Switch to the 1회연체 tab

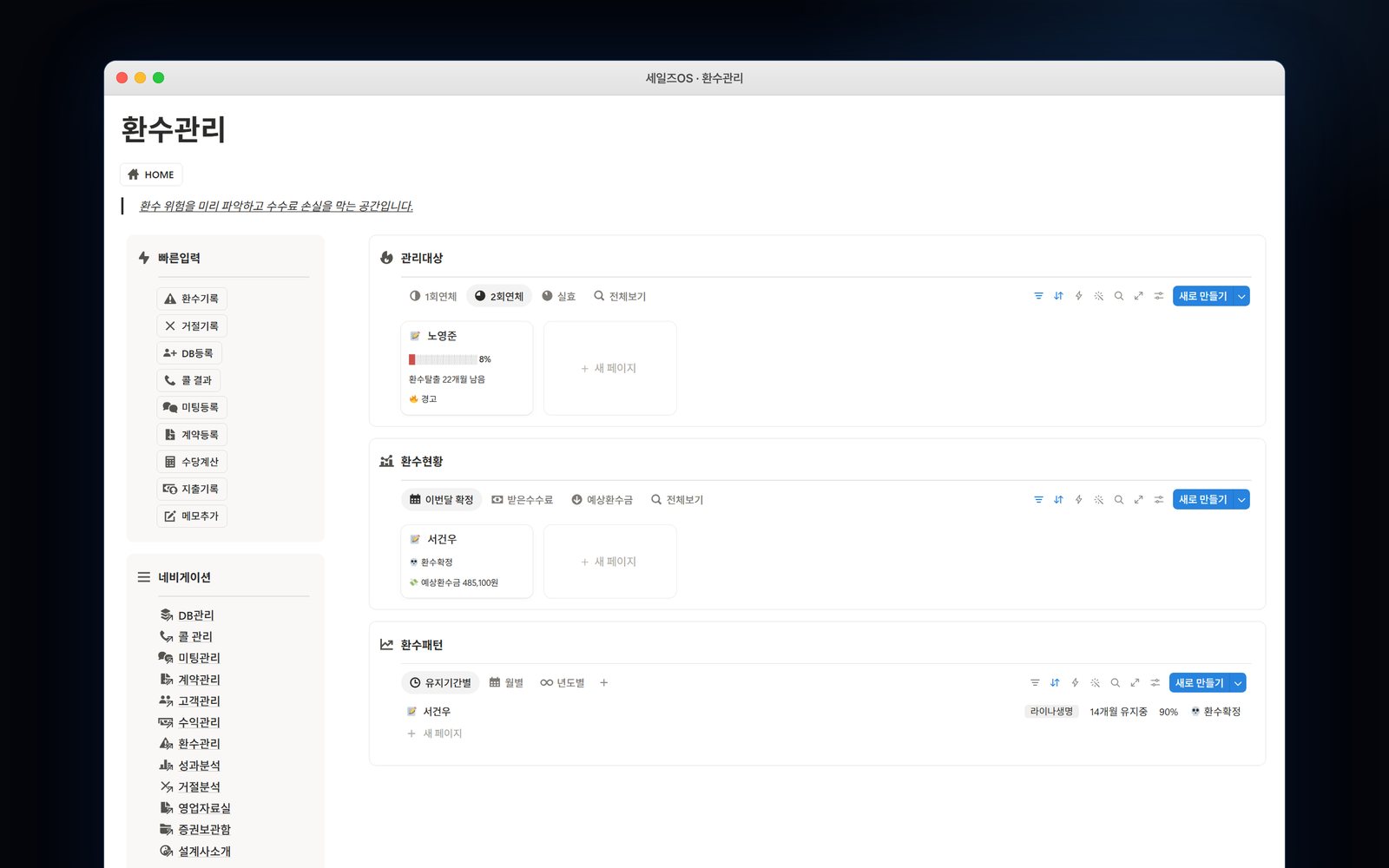point(433,296)
